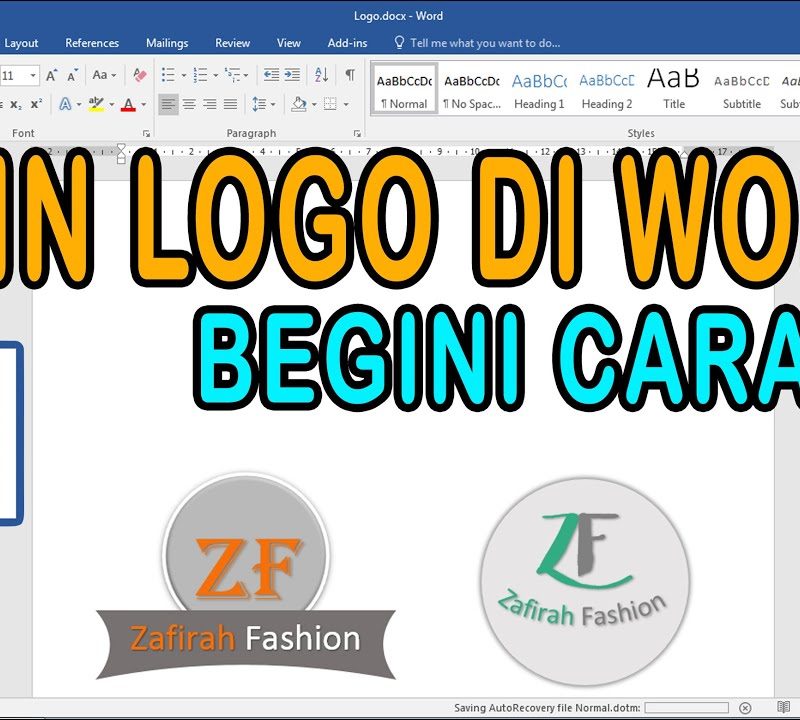
Task: Switch to Read Mode view icon
Action: point(783,707)
